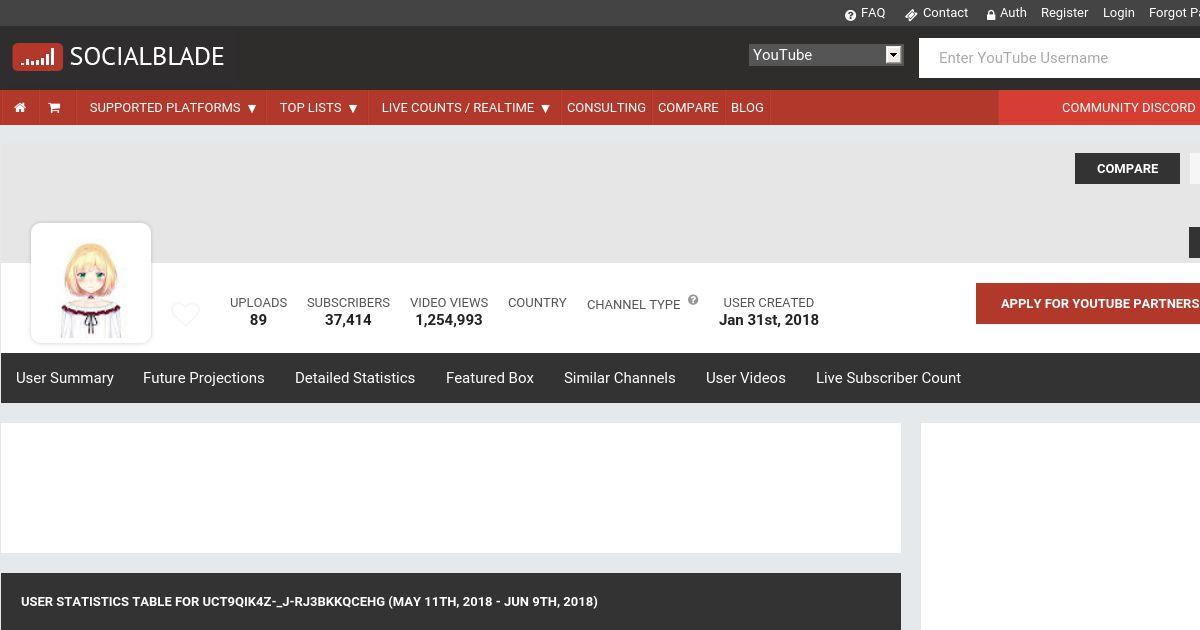Click the Social Blade logo
The image size is (1200, 630).
pos(119,57)
